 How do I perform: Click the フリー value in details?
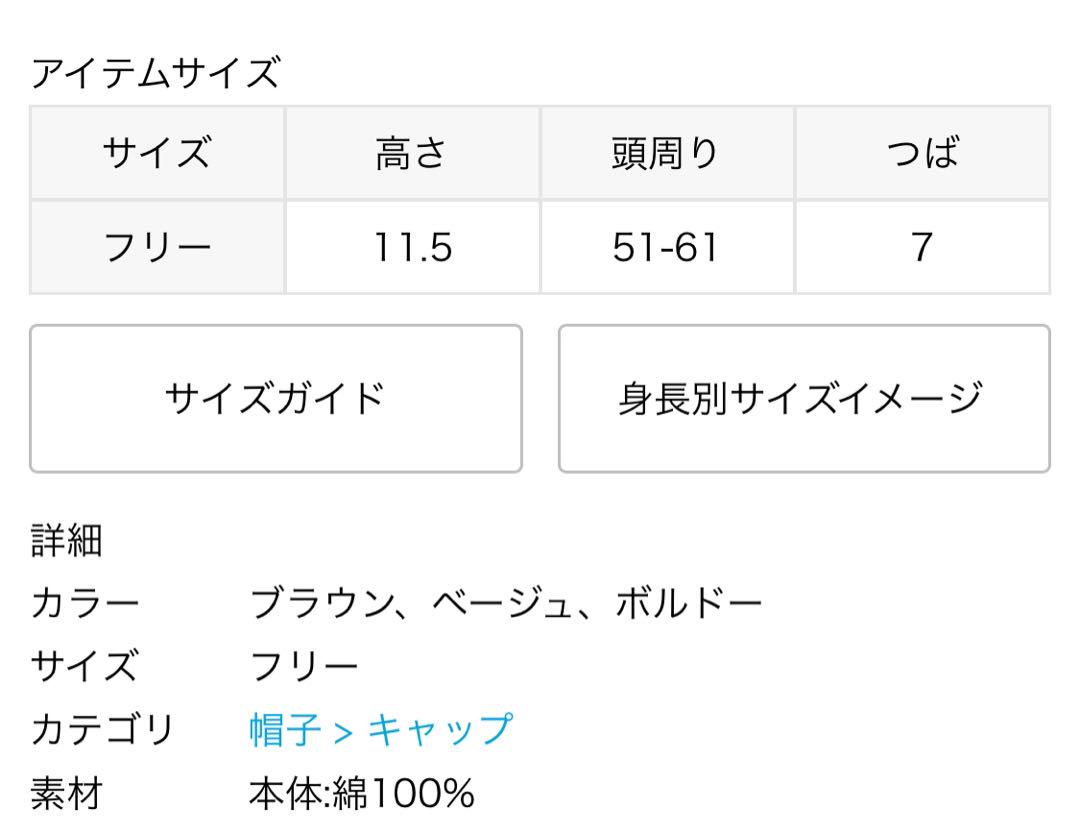click(x=304, y=666)
